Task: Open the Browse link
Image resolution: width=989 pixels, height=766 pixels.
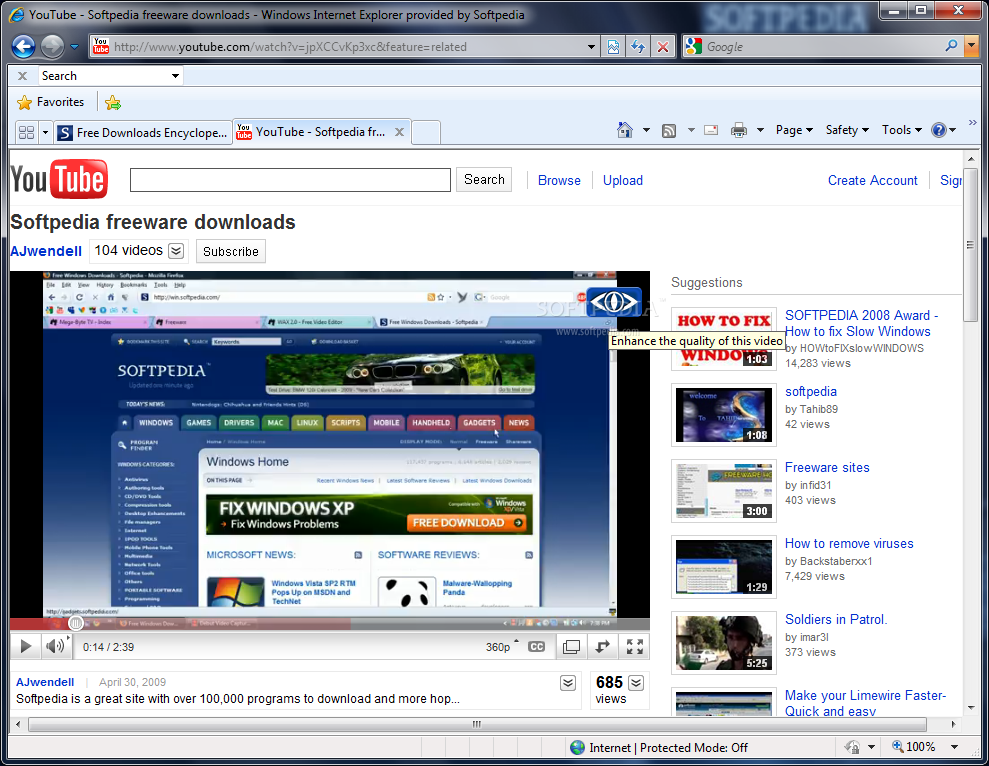Action: (x=559, y=180)
